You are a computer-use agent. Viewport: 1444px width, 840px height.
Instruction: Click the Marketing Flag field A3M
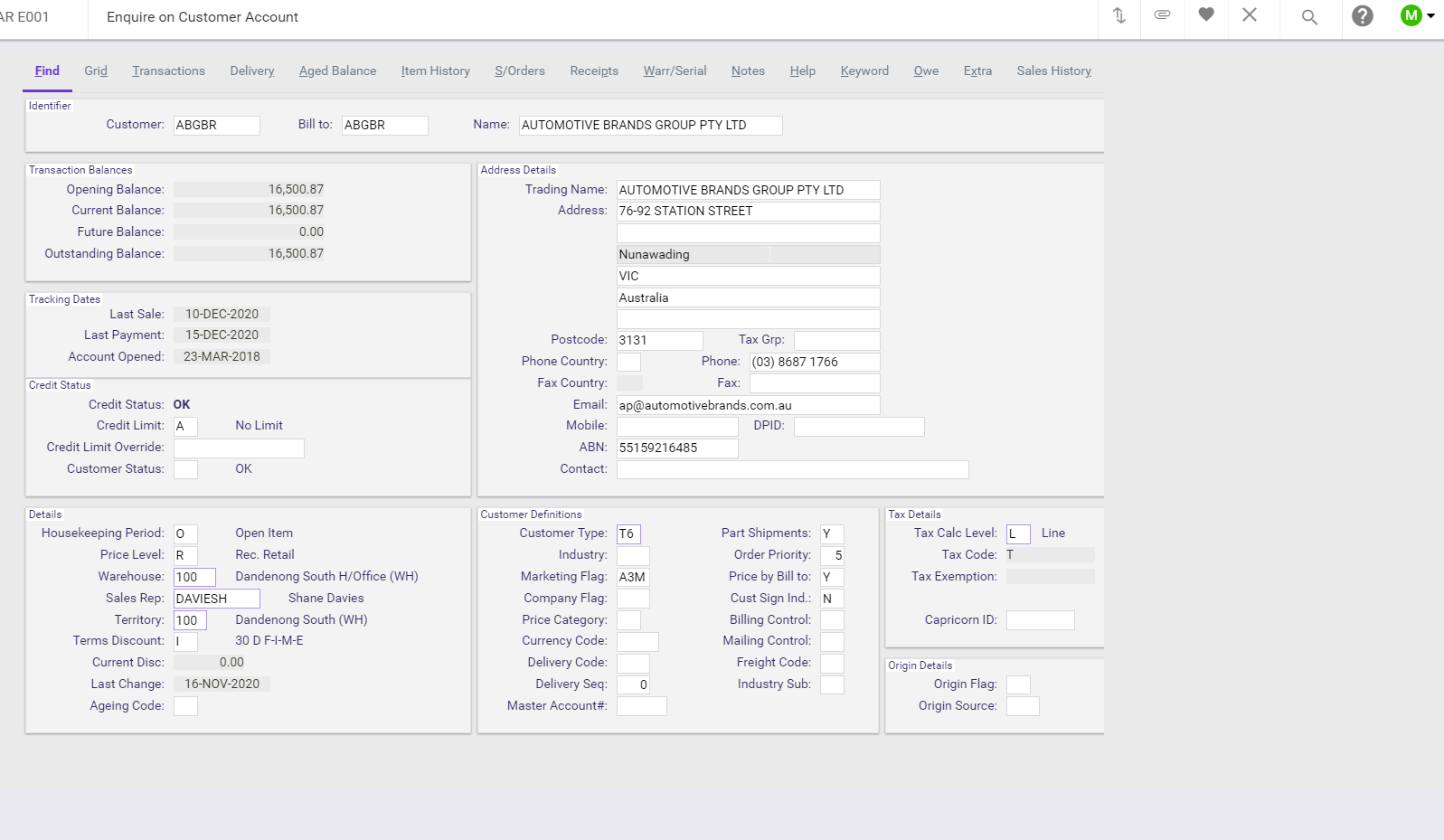pyautogui.click(x=633, y=577)
